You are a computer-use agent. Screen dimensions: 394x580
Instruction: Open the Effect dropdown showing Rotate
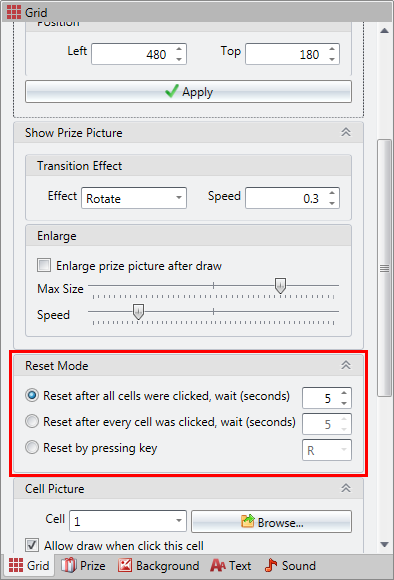tap(134, 198)
